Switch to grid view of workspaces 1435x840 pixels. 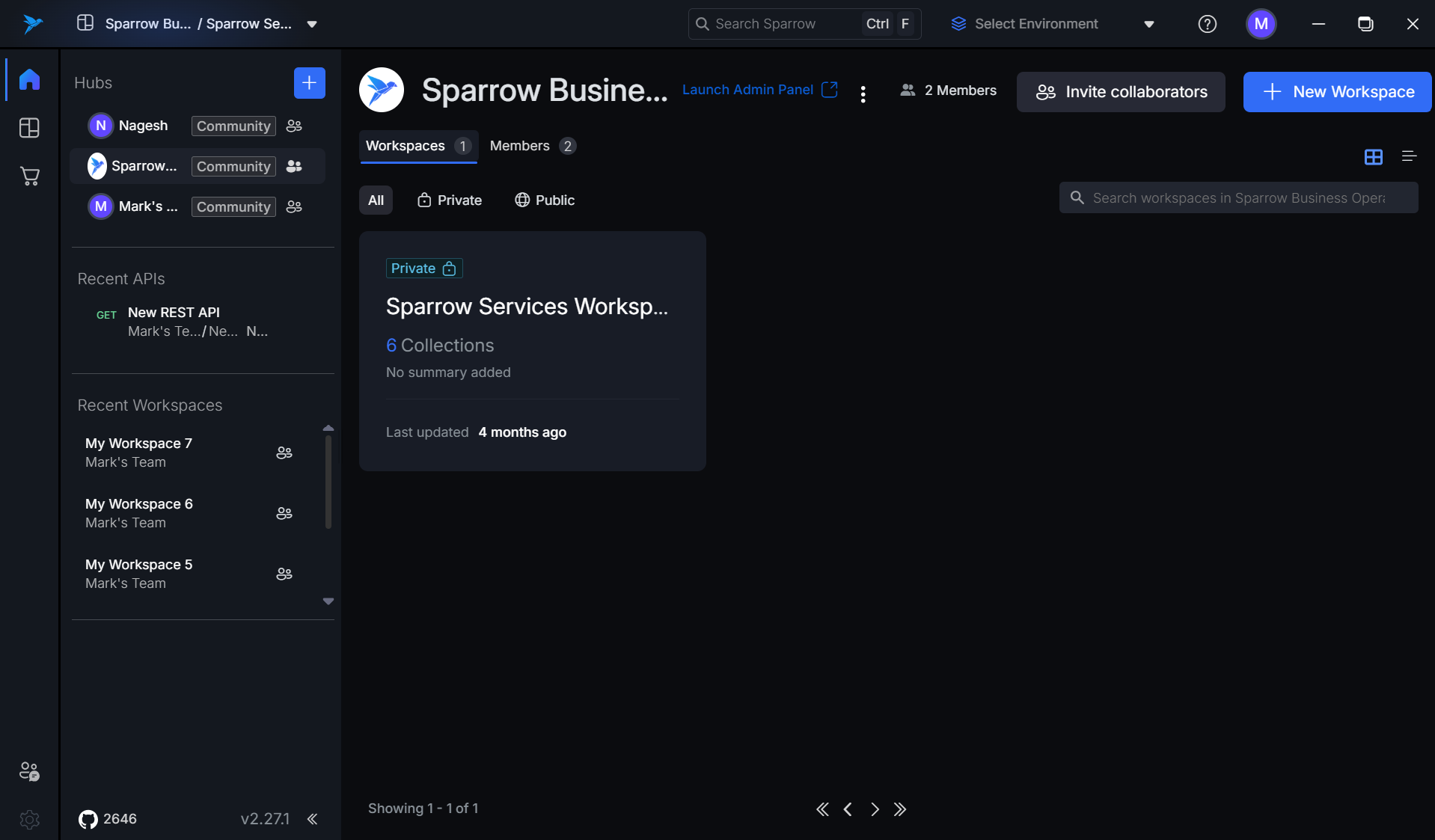point(1374,156)
